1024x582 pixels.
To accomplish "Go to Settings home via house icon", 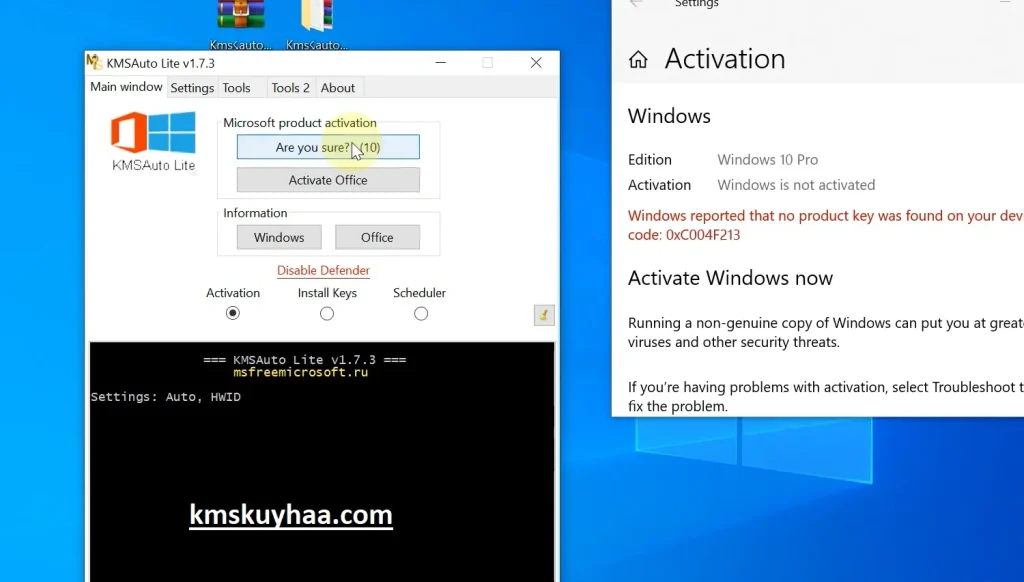I will (x=638, y=60).
